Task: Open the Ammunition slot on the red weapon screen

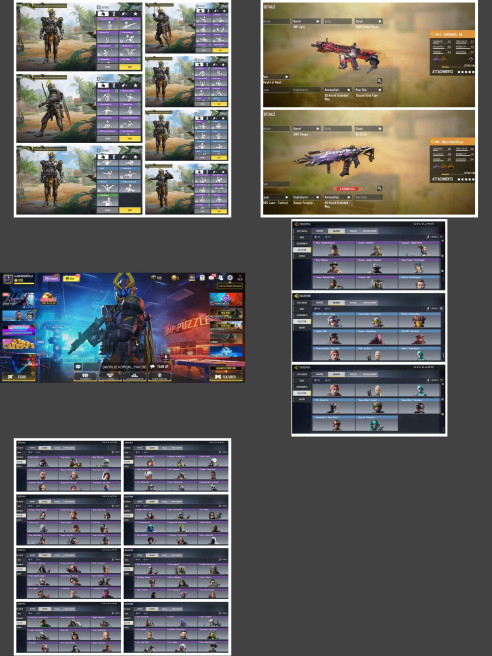Action: (338, 90)
